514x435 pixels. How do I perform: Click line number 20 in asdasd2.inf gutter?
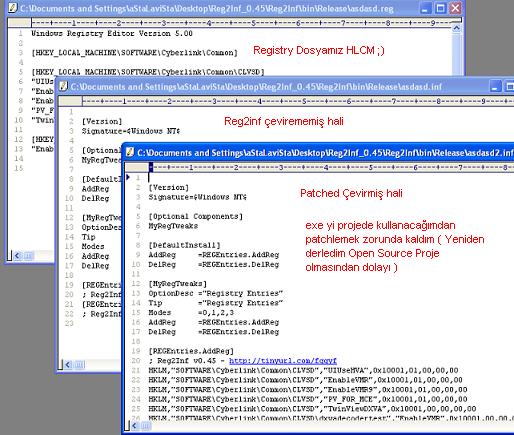tap(136, 361)
